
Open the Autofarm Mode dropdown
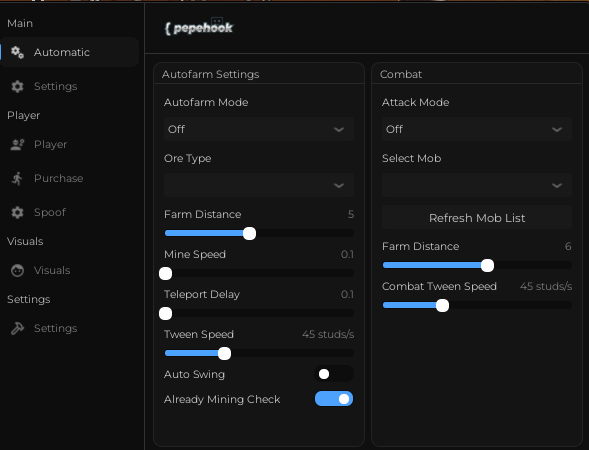[x=259, y=129]
